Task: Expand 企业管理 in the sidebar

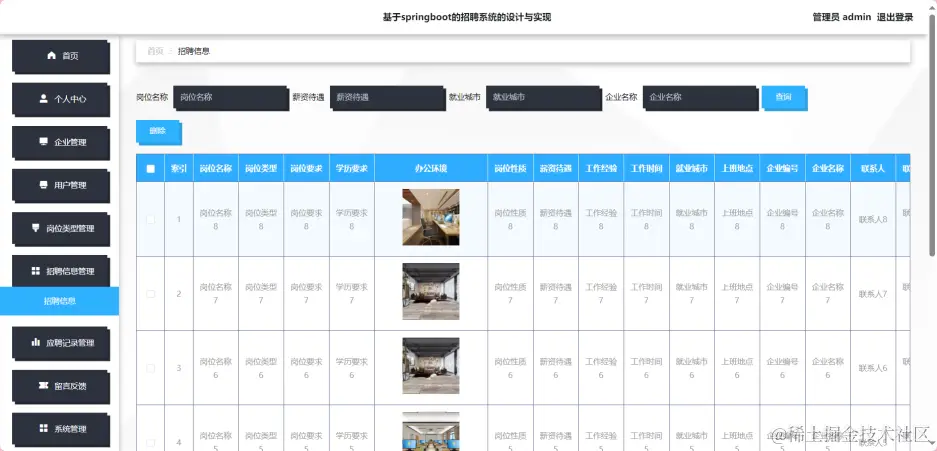Action: 61,142
